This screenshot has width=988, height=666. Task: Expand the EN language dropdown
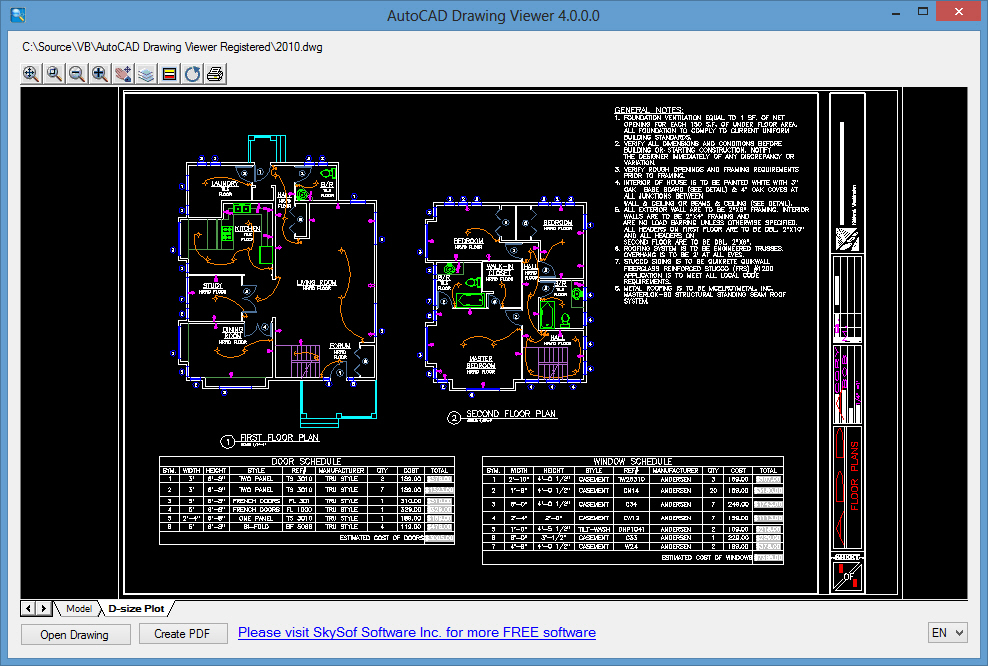click(x=948, y=633)
